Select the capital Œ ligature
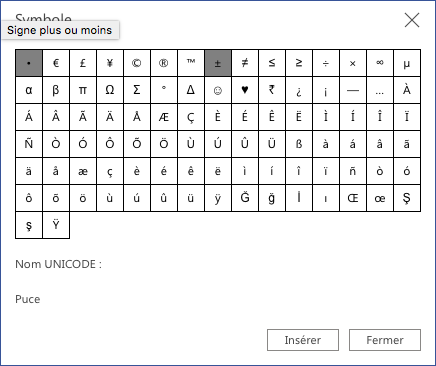This screenshot has width=436, height=366. (353, 198)
